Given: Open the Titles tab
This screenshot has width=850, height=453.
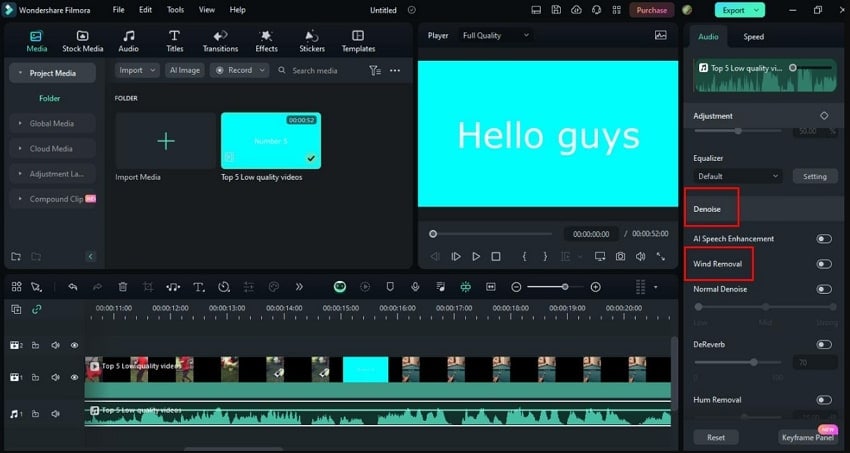Looking at the screenshot, I should coord(175,42).
